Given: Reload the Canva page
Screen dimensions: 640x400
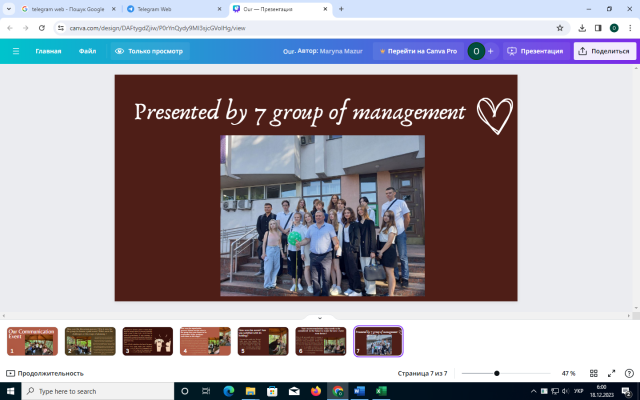Looking at the screenshot, I should coord(42,28).
